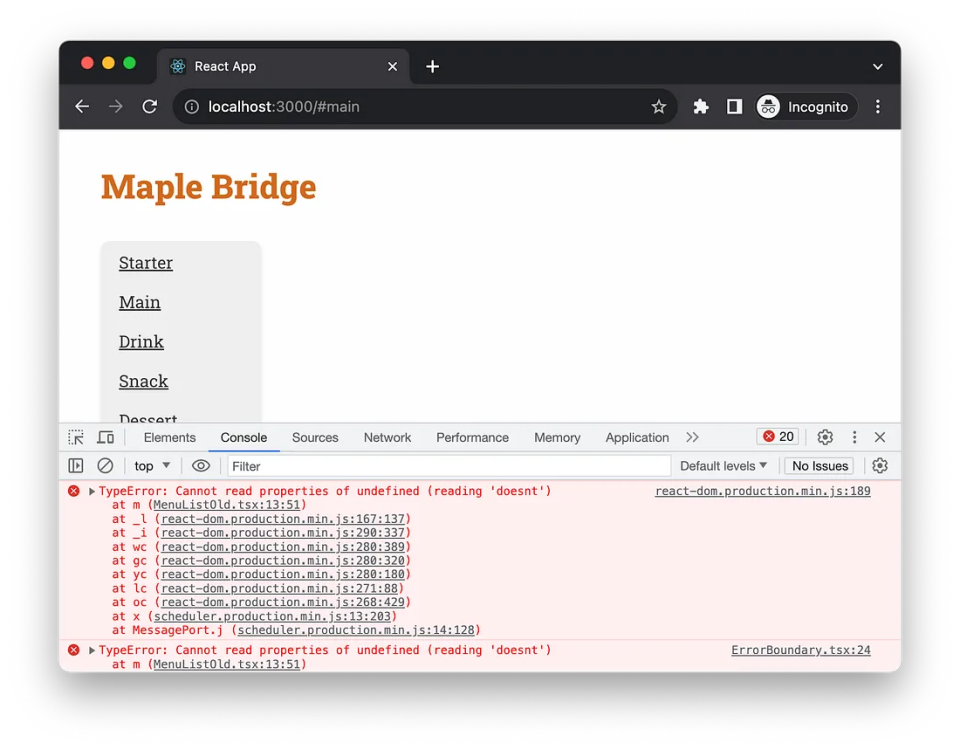Go back using the browser back arrow
This screenshot has height=750, width=960.
pos(82,107)
